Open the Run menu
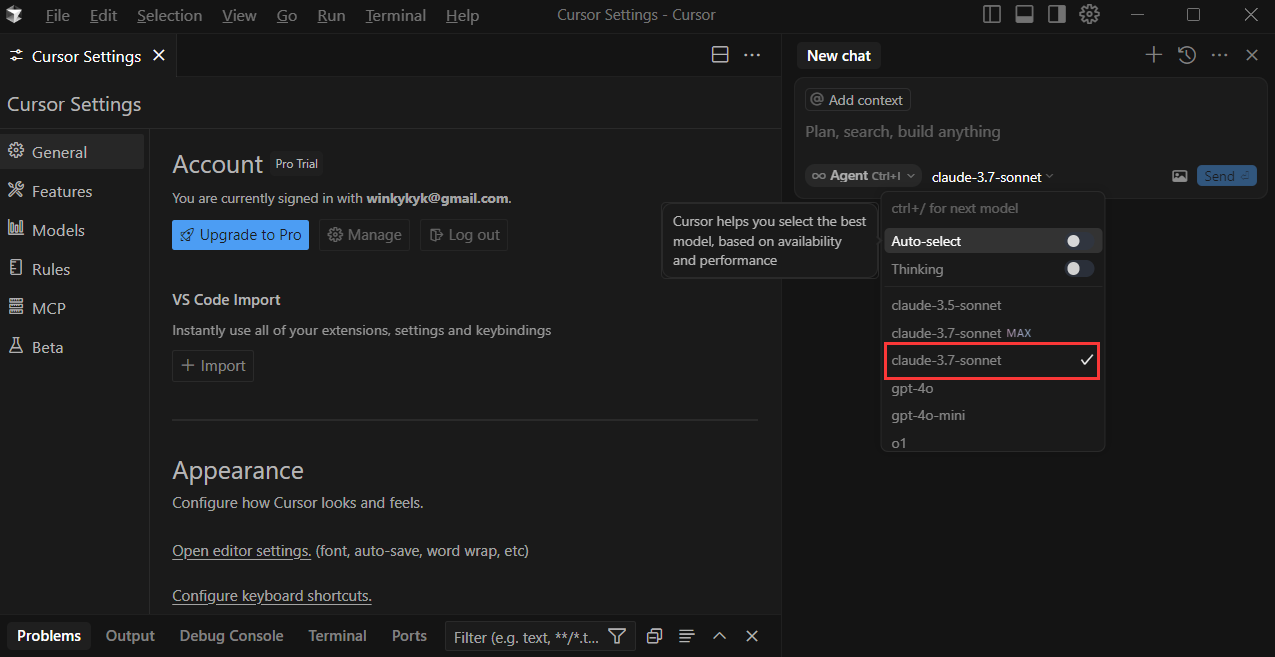The height and width of the screenshot is (657, 1275). 331,16
